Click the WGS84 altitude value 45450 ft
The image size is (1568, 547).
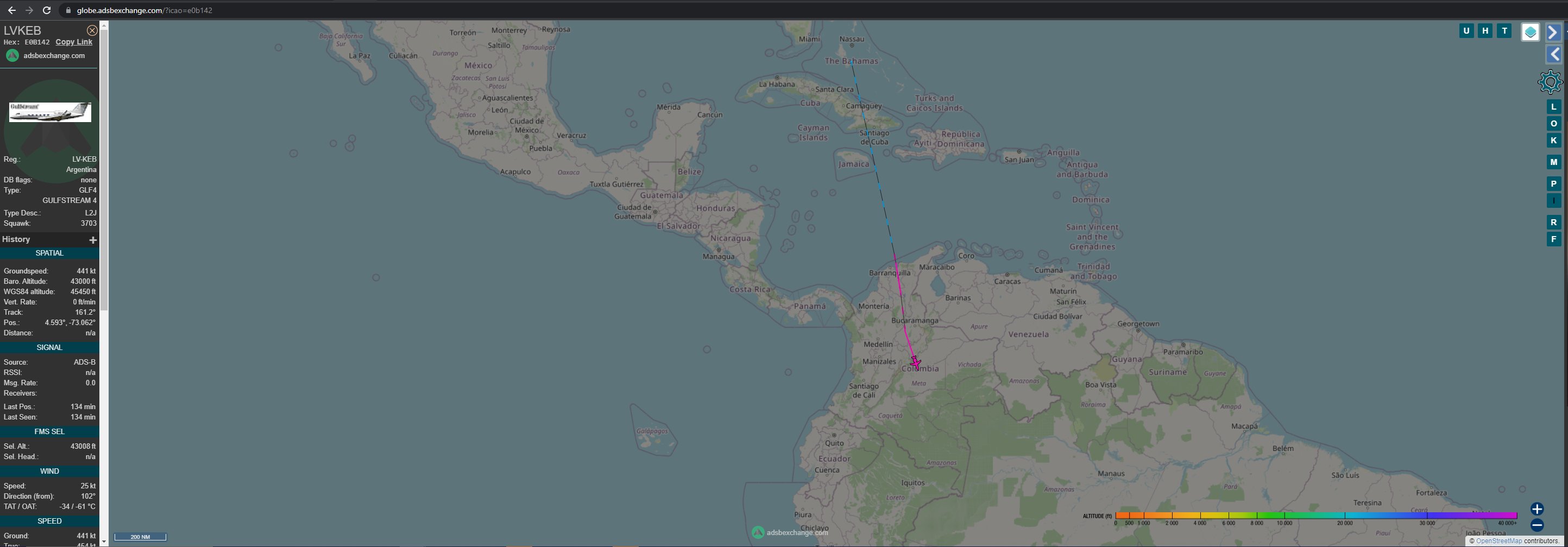coord(83,291)
